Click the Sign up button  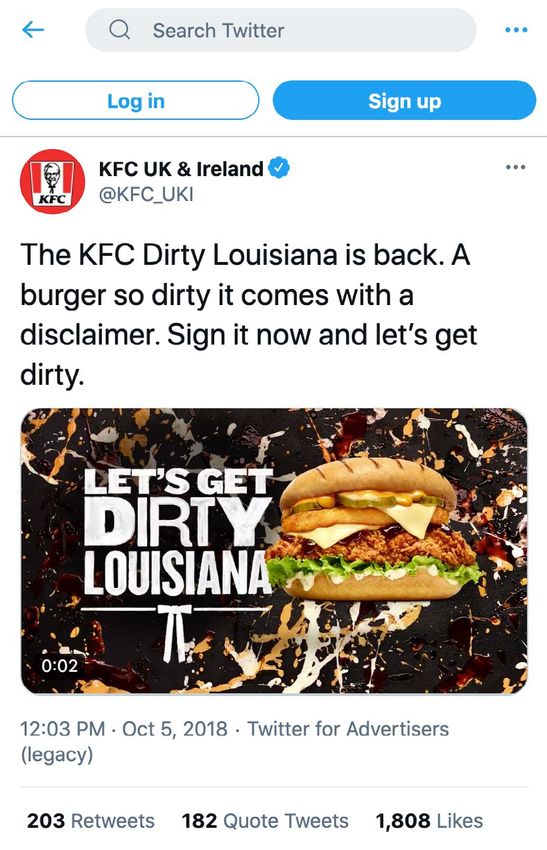click(404, 100)
